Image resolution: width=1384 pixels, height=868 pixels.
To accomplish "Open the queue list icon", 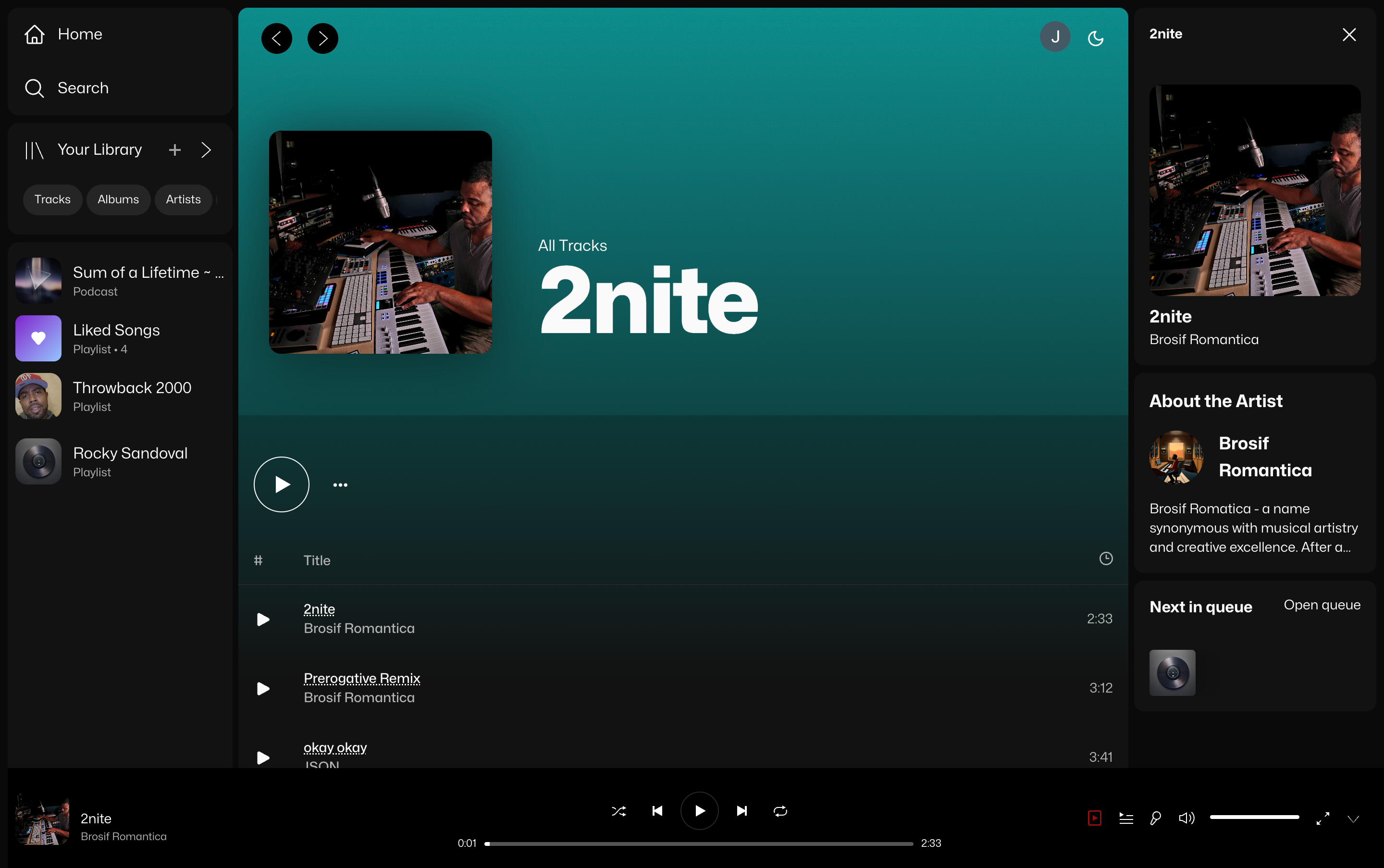I will (x=1125, y=818).
